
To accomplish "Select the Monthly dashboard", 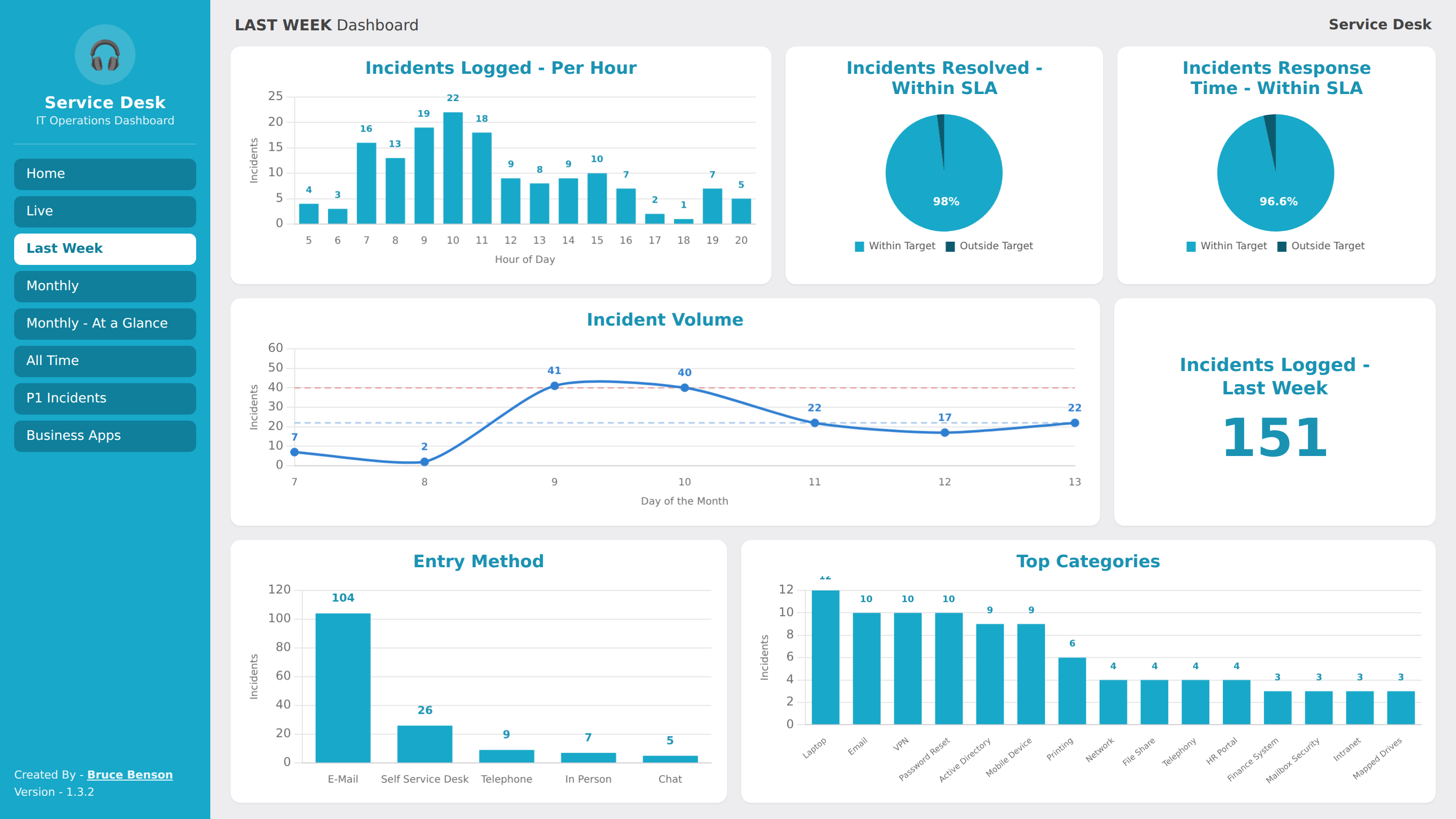I will pos(105,286).
